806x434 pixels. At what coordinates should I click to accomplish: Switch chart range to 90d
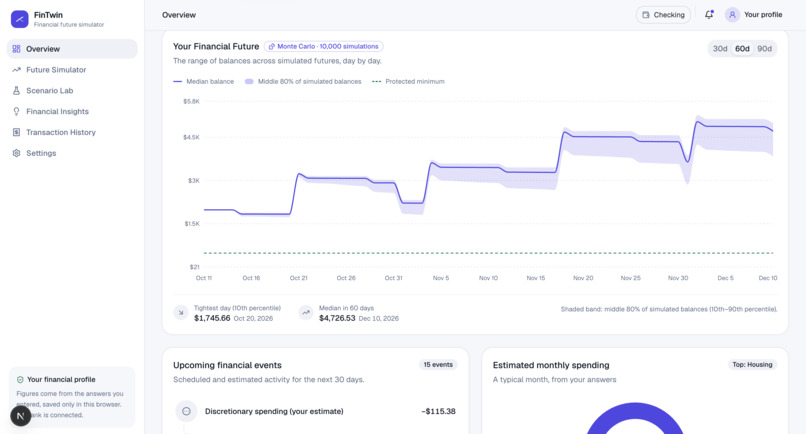[x=764, y=49]
